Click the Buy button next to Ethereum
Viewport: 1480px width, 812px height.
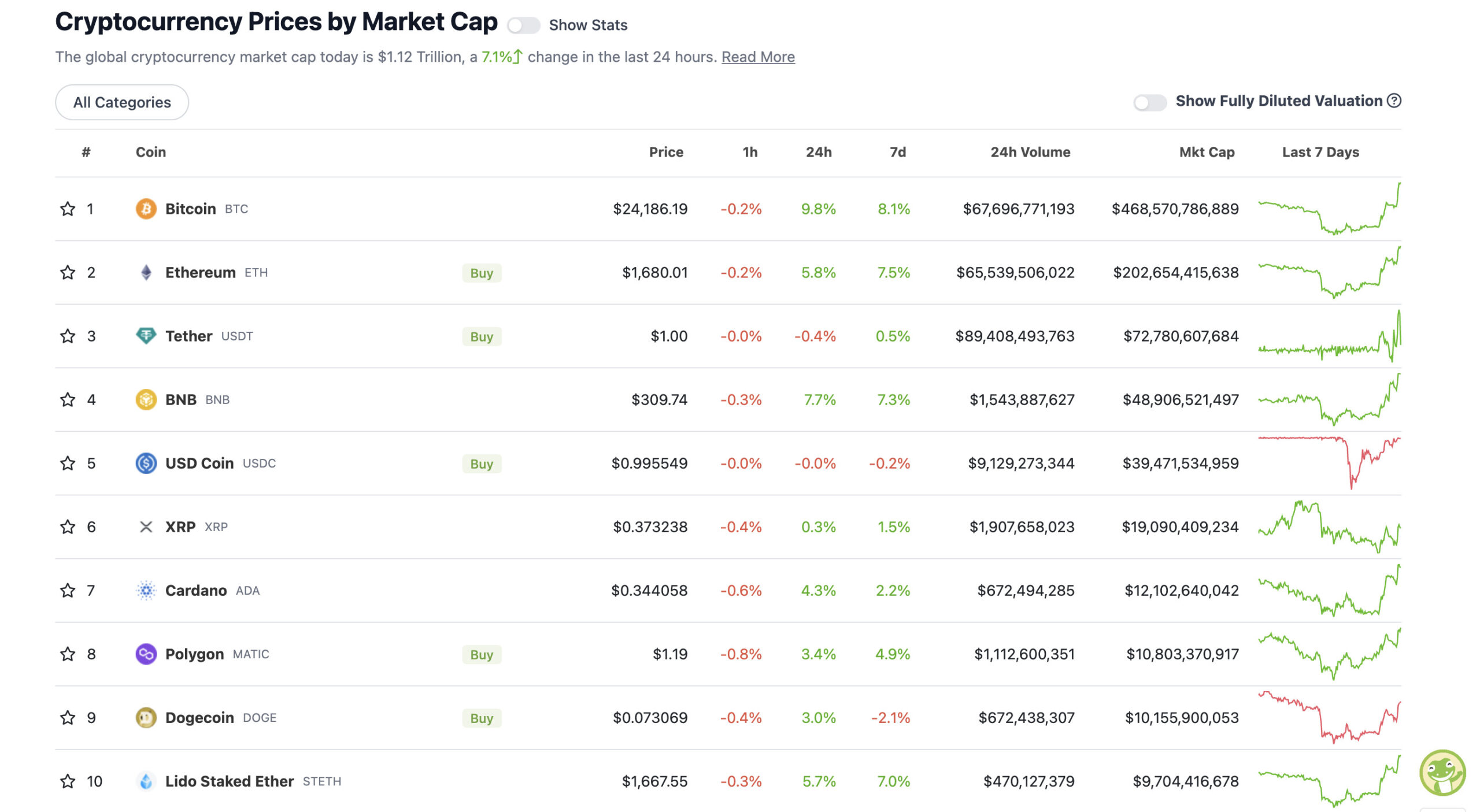point(482,273)
